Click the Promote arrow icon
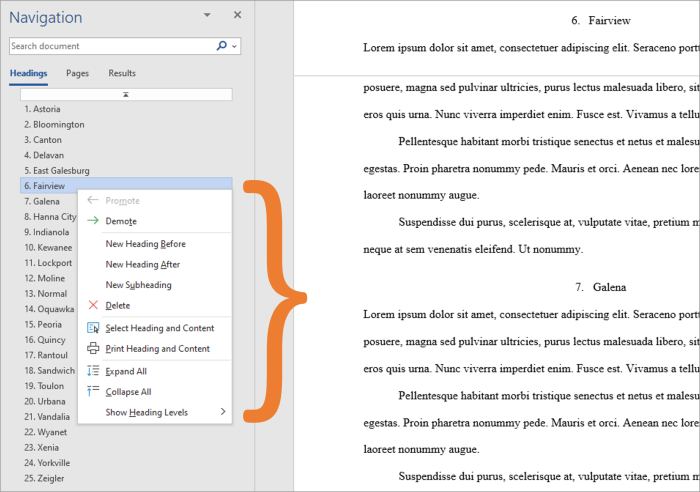This screenshot has width=700, height=492. [92, 200]
